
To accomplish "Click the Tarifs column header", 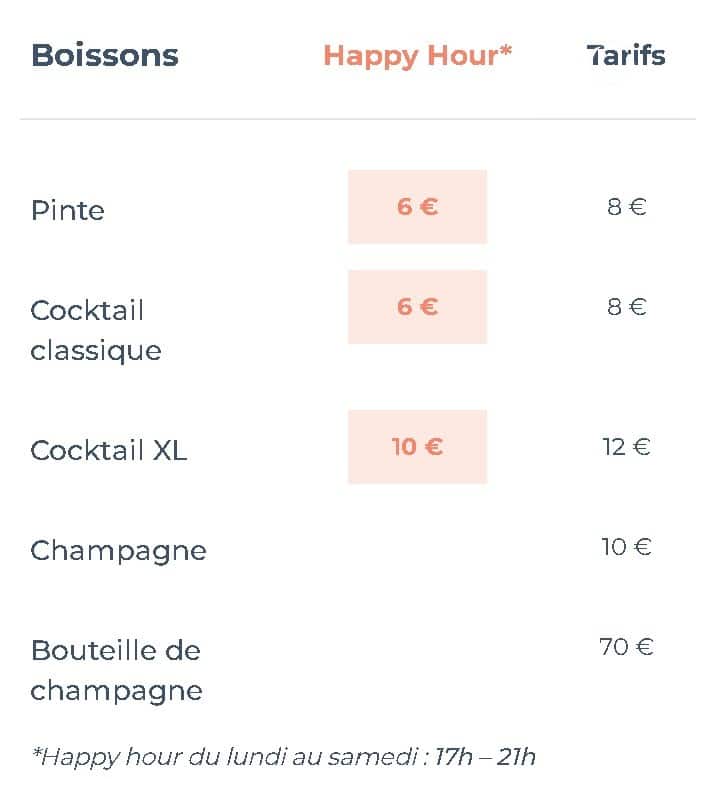I will point(626,55).
